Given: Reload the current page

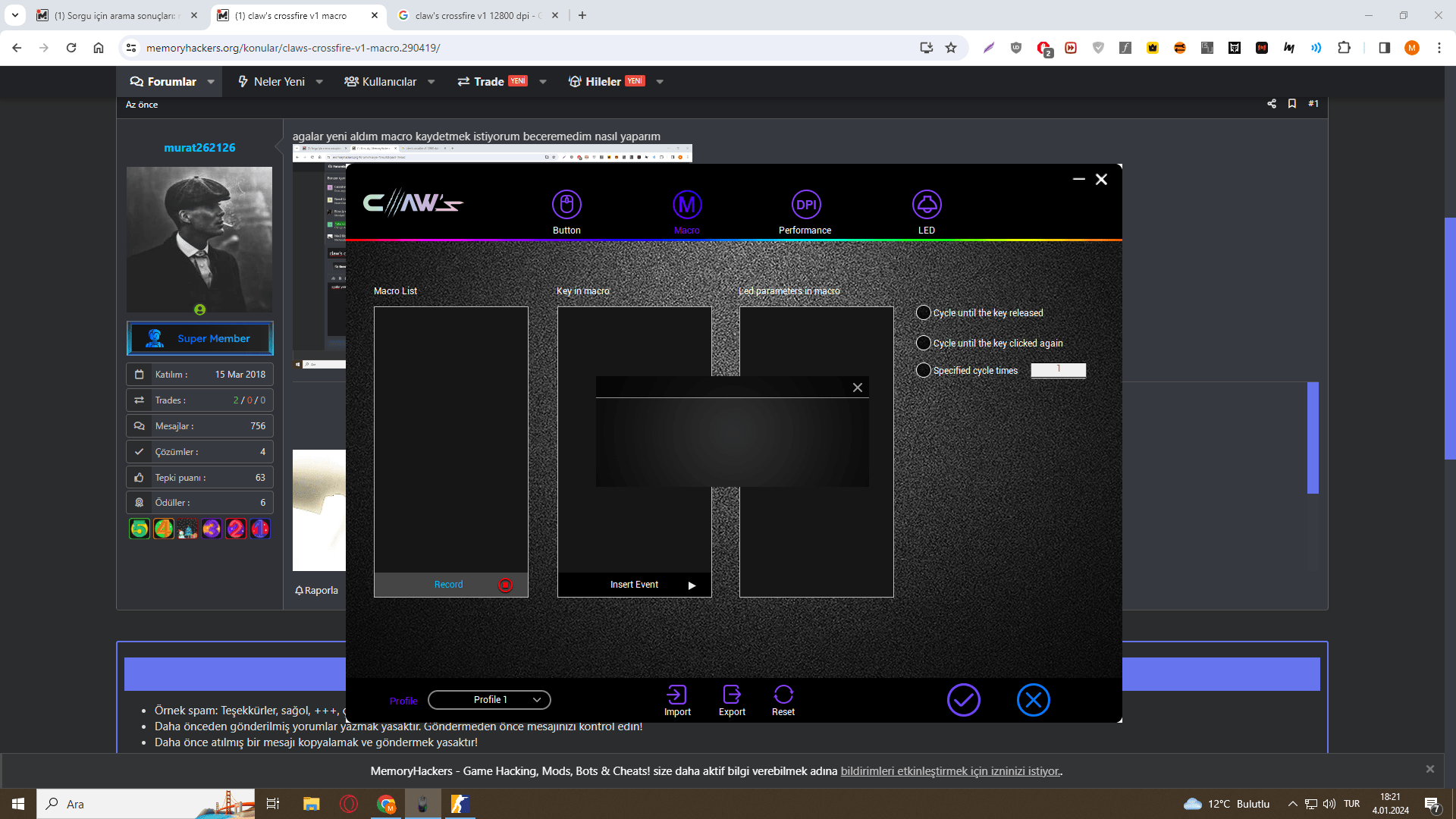Looking at the screenshot, I should [x=71, y=48].
